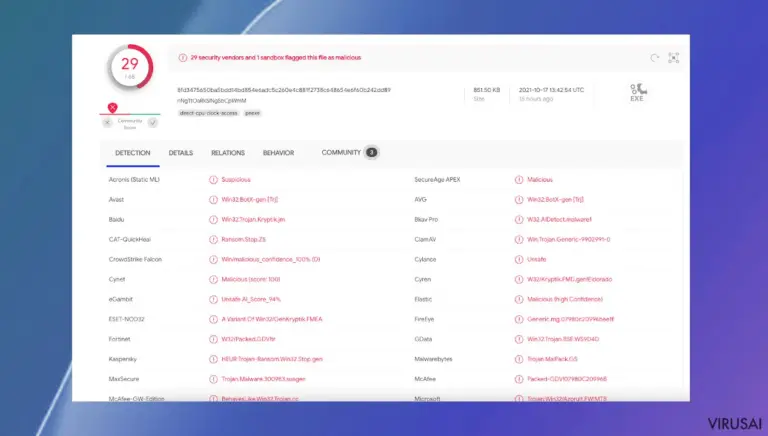The width and height of the screenshot is (768, 436).
Task: Click the file hash text
Action: click(284, 90)
